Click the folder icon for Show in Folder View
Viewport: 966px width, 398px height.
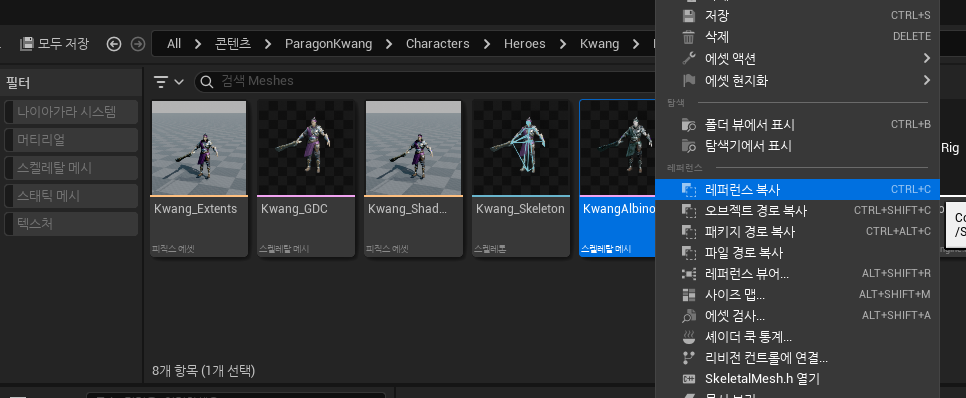[x=689, y=125]
